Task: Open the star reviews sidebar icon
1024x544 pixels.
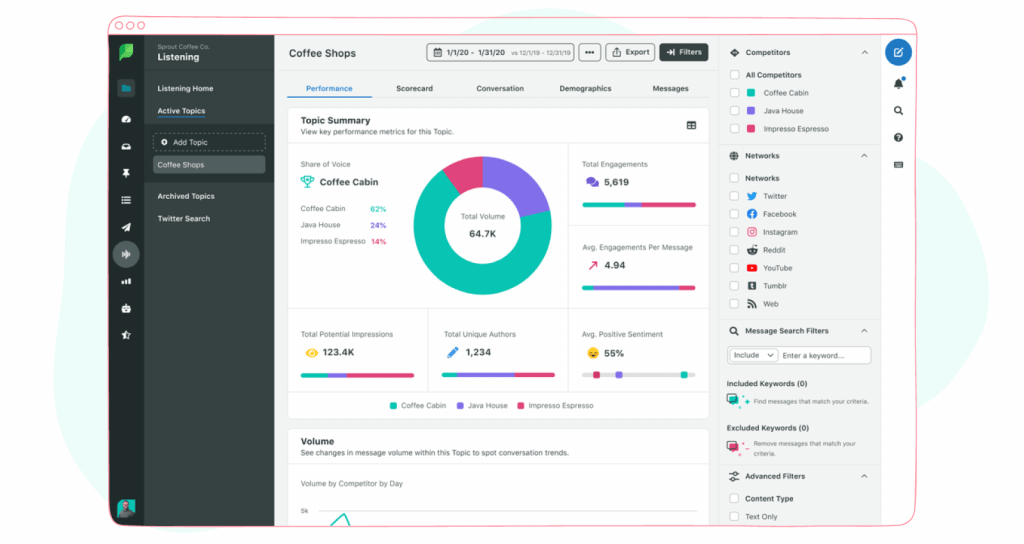Action: [126, 335]
